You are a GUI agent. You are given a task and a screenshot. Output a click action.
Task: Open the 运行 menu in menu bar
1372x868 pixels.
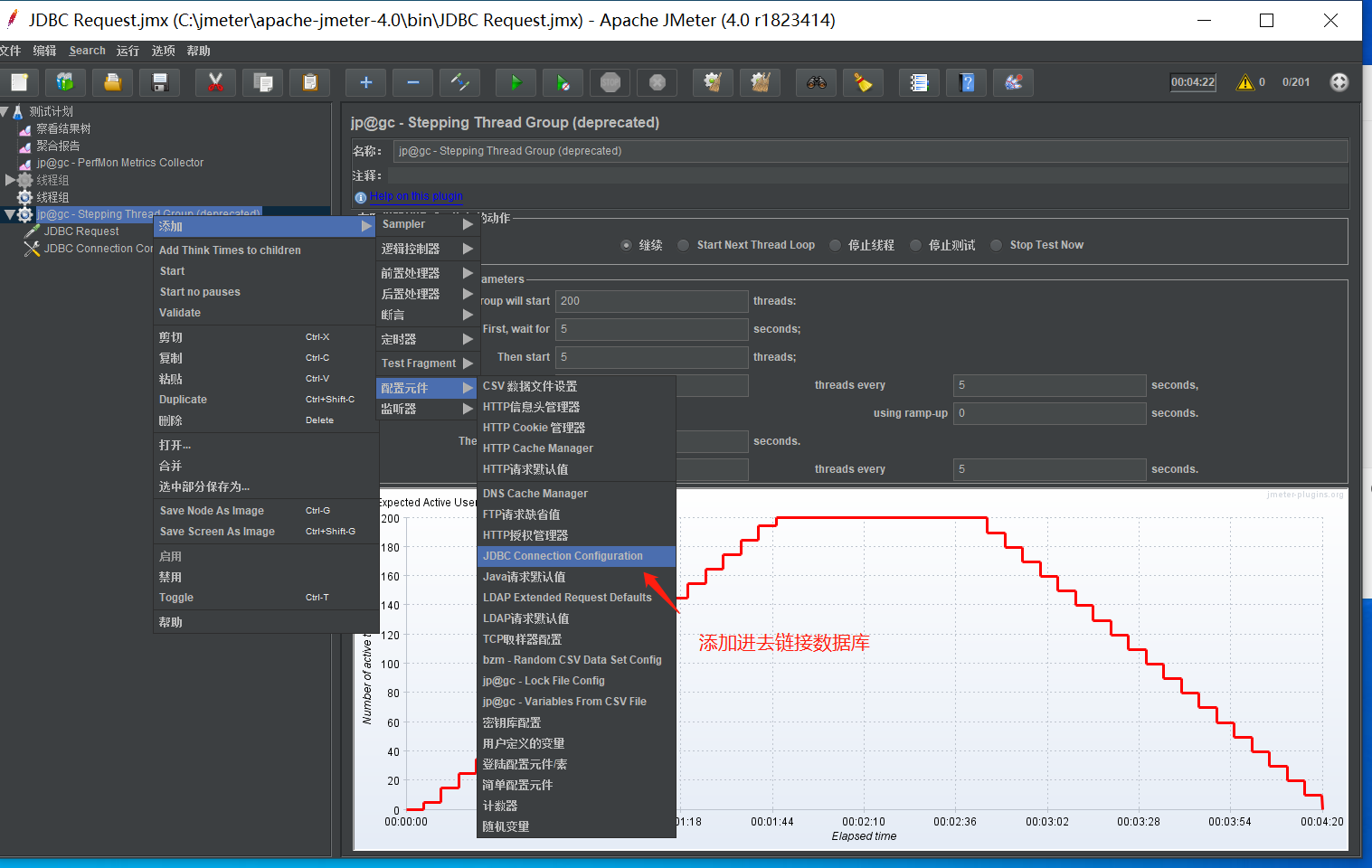128,51
